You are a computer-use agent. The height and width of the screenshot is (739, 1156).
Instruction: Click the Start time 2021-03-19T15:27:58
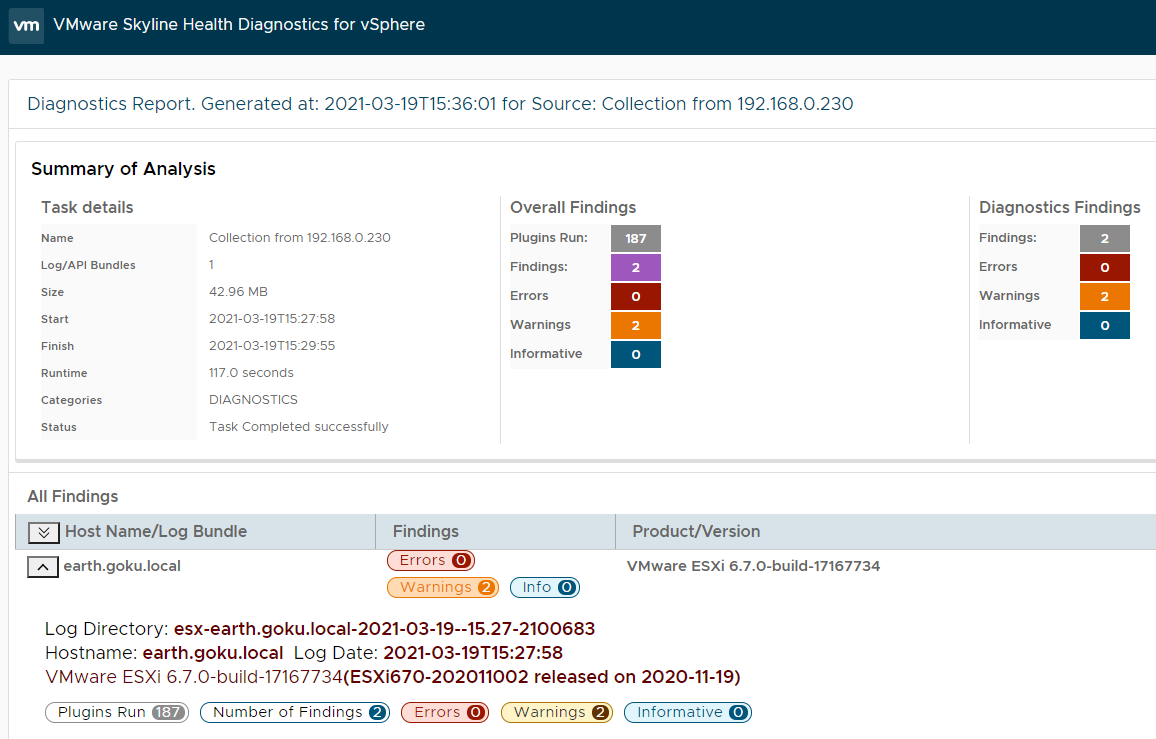tap(272, 319)
